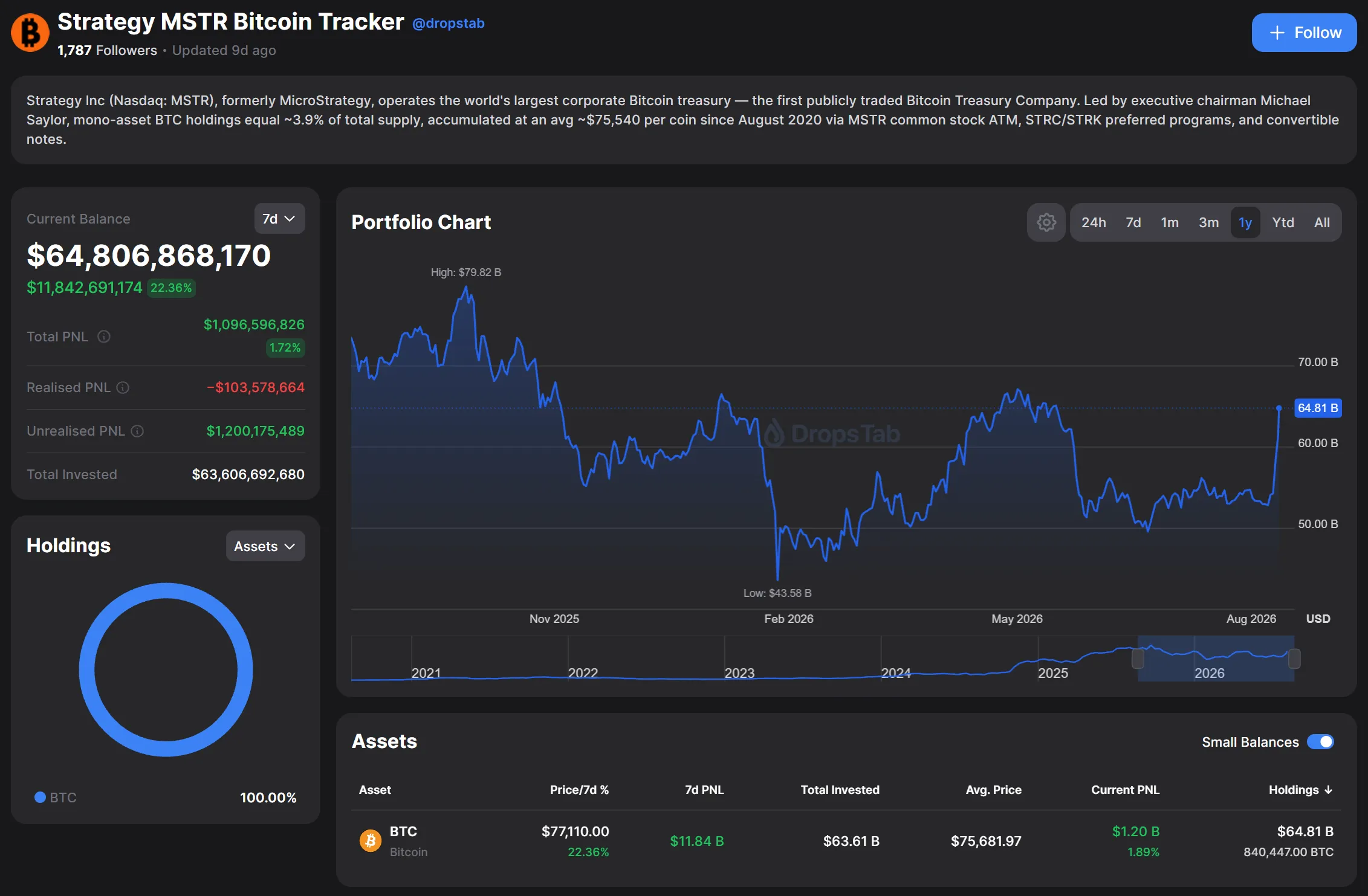The image size is (1368, 896).
Task: Click the Realised PNL info icon
Action: click(x=123, y=387)
